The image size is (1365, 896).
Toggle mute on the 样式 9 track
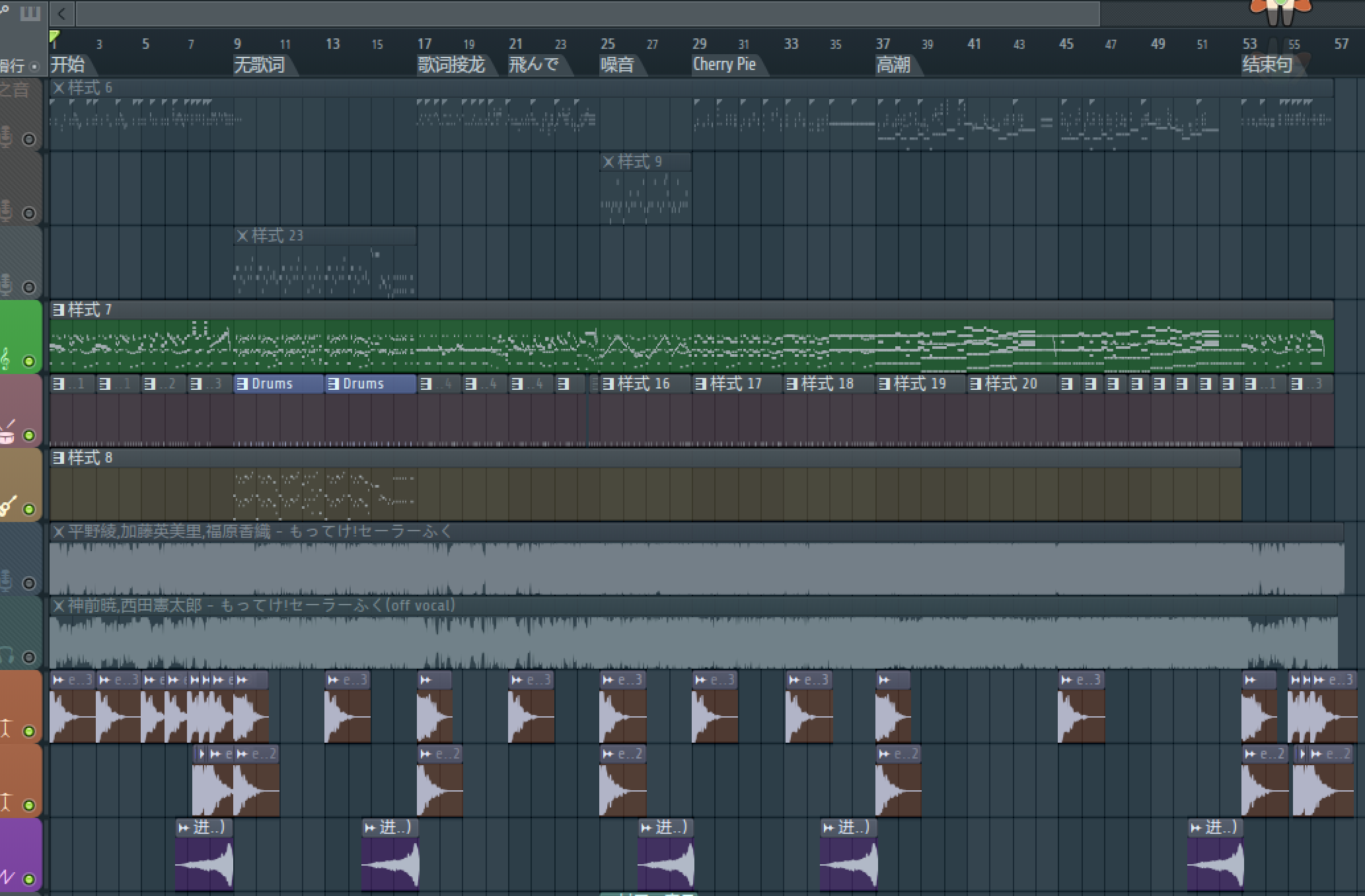(28, 213)
